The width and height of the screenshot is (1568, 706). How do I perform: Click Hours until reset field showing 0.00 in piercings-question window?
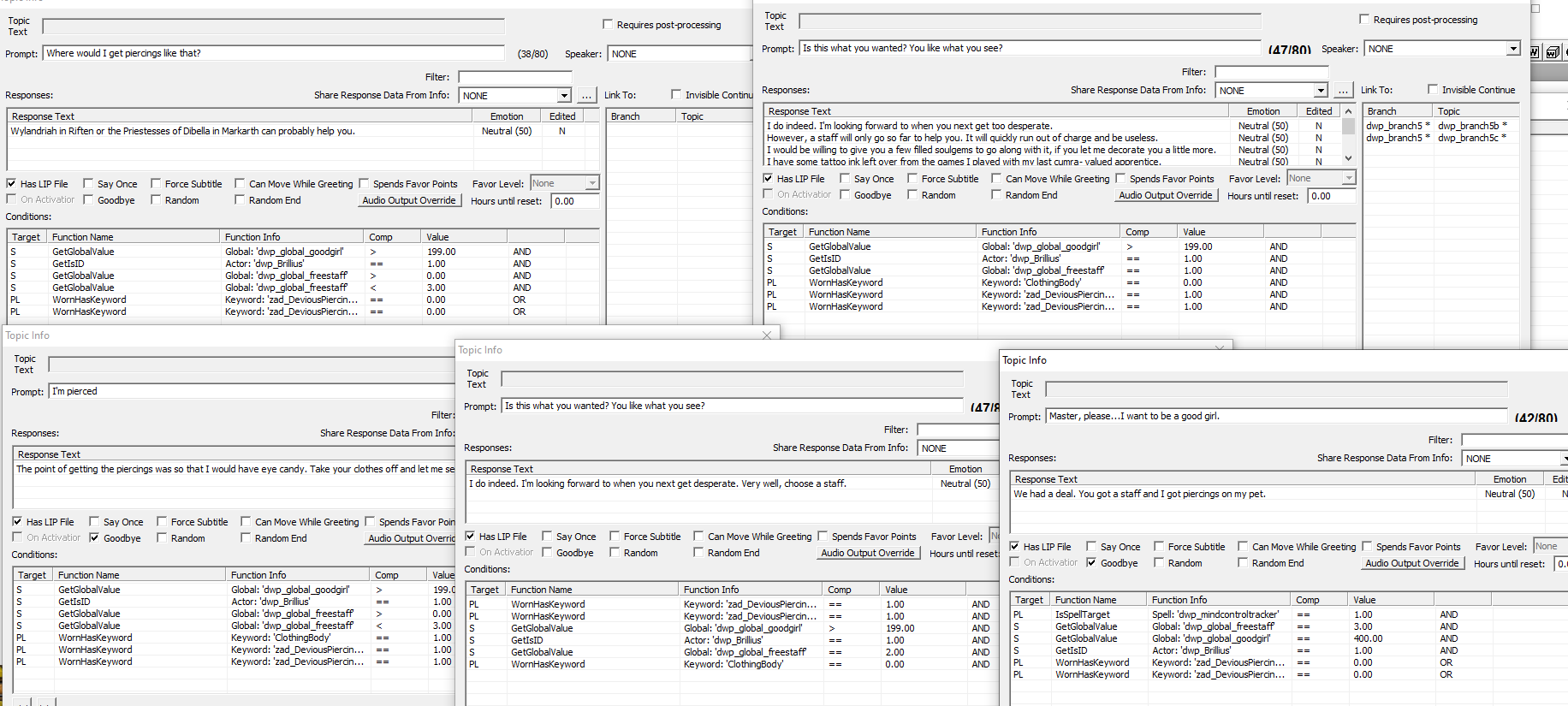pyautogui.click(x=575, y=201)
